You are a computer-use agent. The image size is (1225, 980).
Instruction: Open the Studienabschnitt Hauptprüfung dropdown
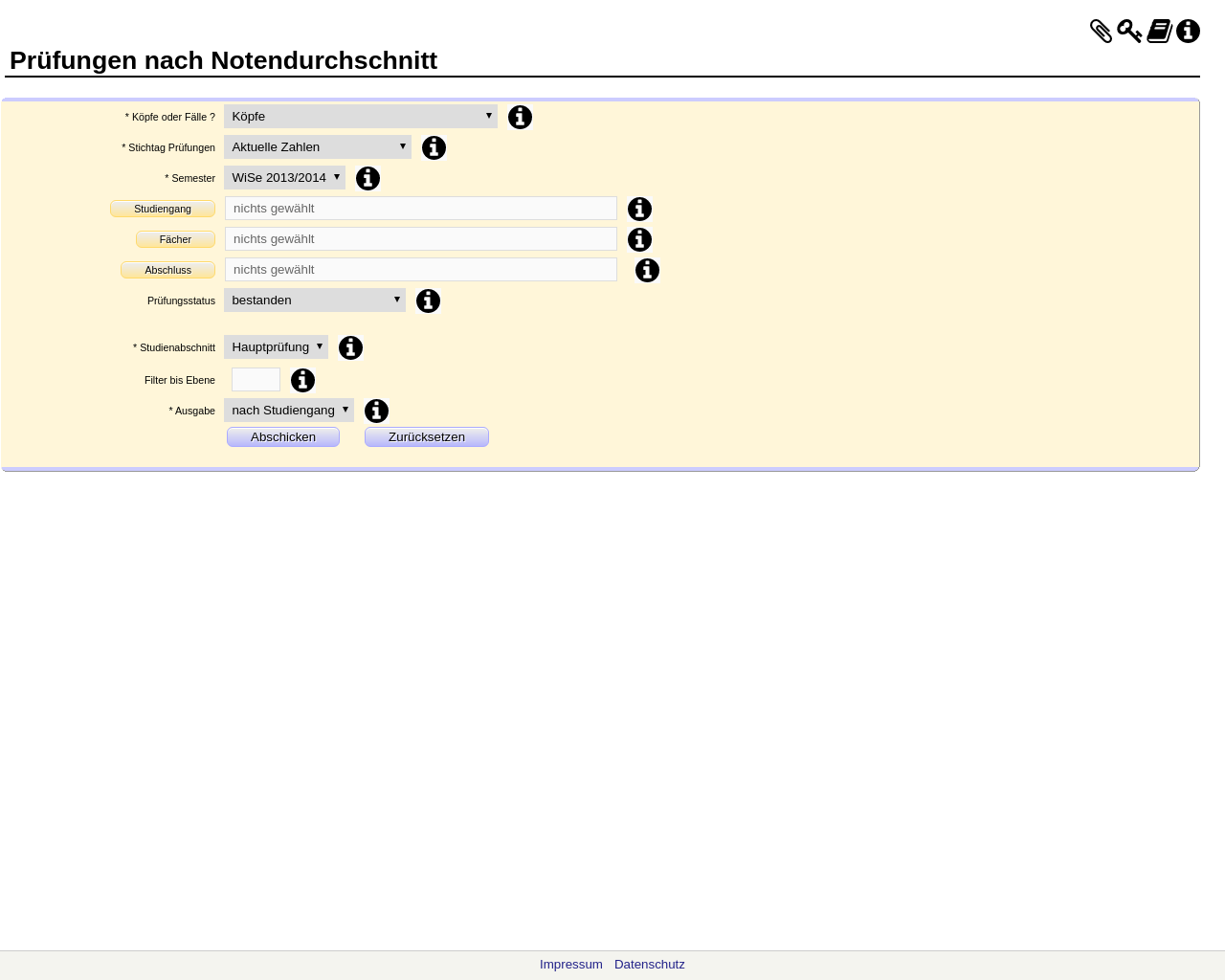pyautogui.click(x=276, y=346)
